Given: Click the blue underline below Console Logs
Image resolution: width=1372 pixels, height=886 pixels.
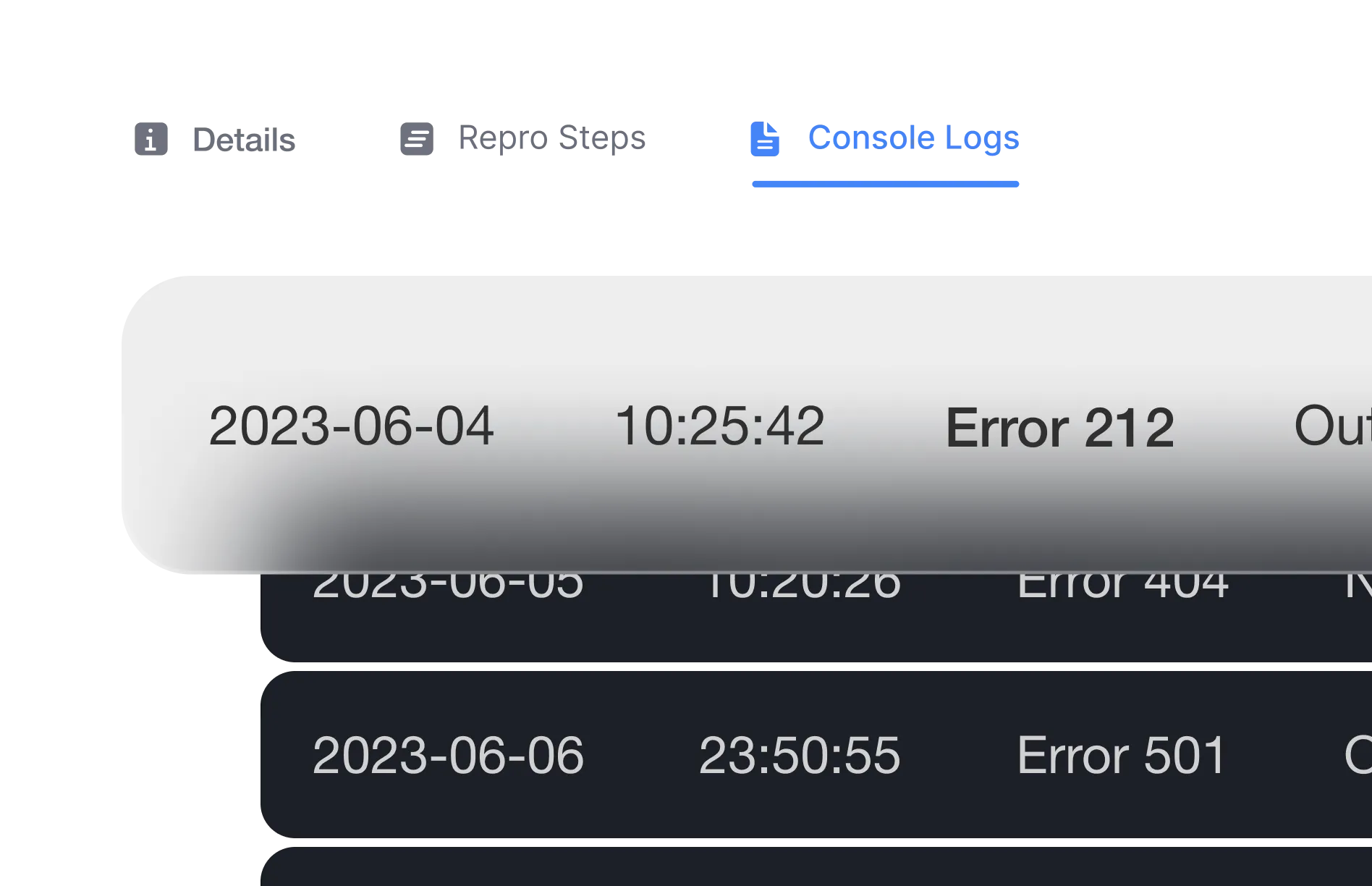Looking at the screenshot, I should pyautogui.click(x=884, y=185).
